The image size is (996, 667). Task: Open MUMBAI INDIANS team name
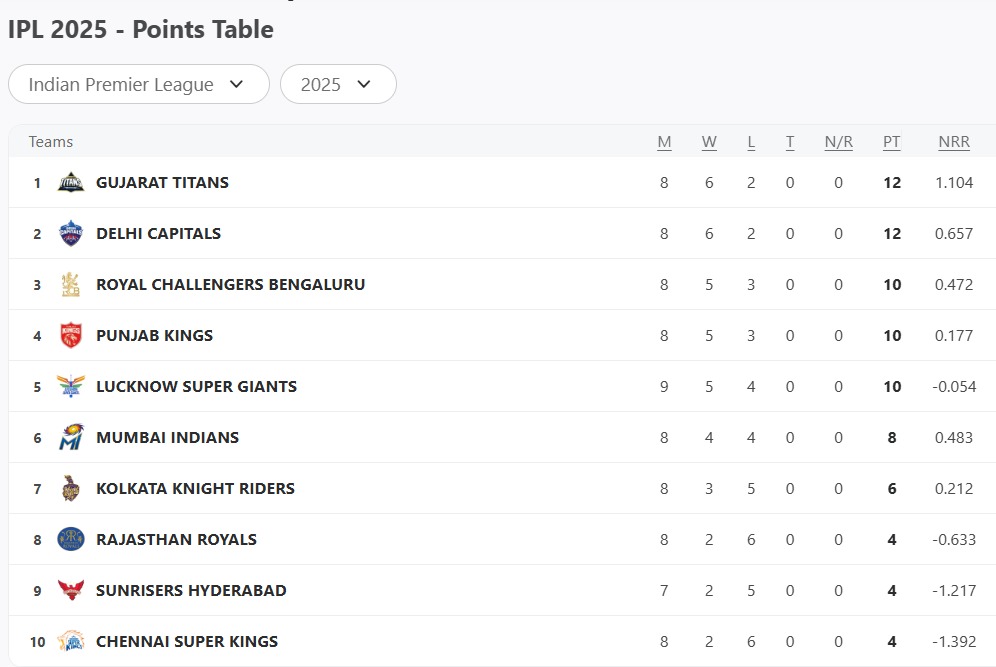(168, 437)
